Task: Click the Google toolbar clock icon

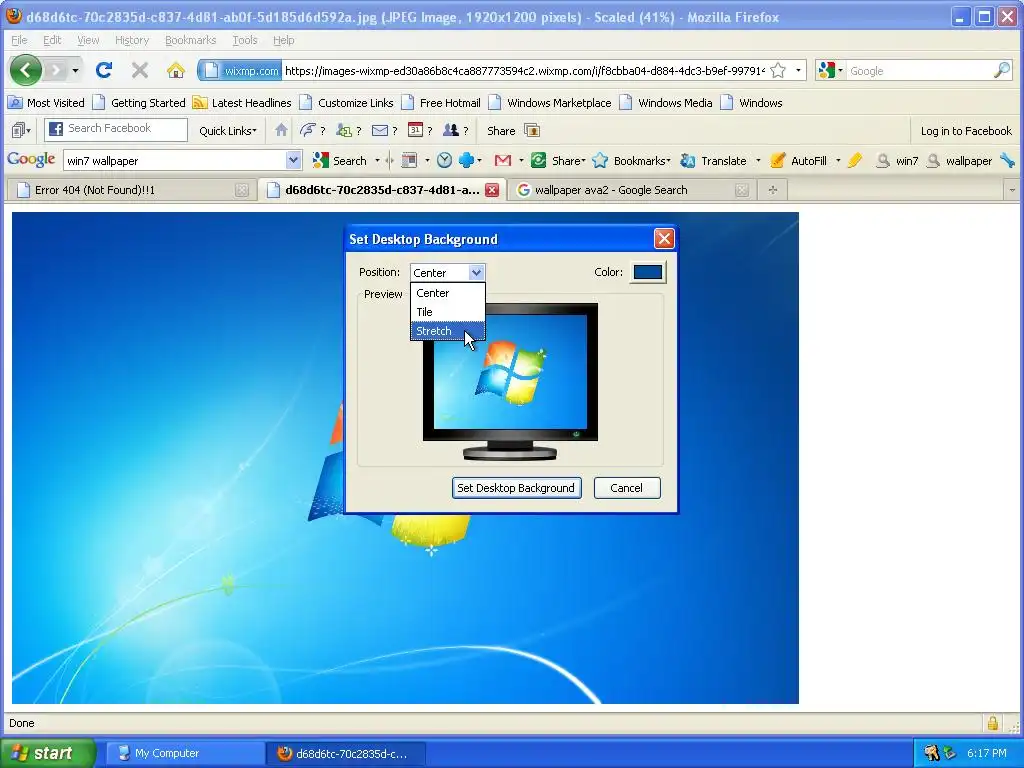Action: 444,160
